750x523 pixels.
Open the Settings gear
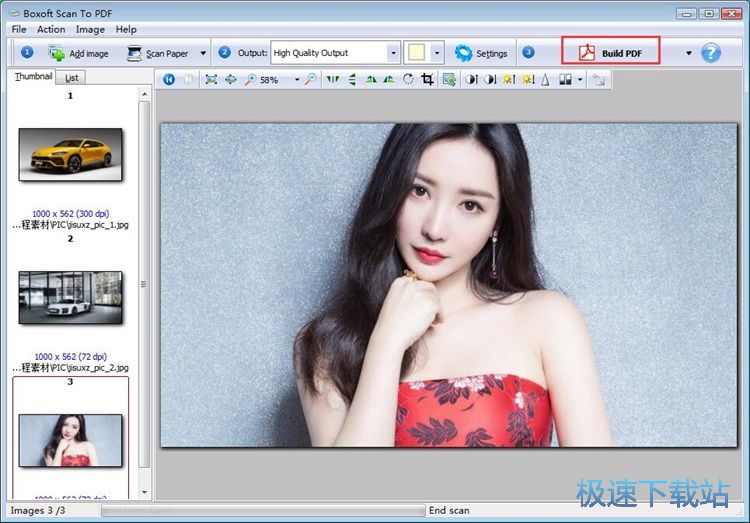[463, 53]
